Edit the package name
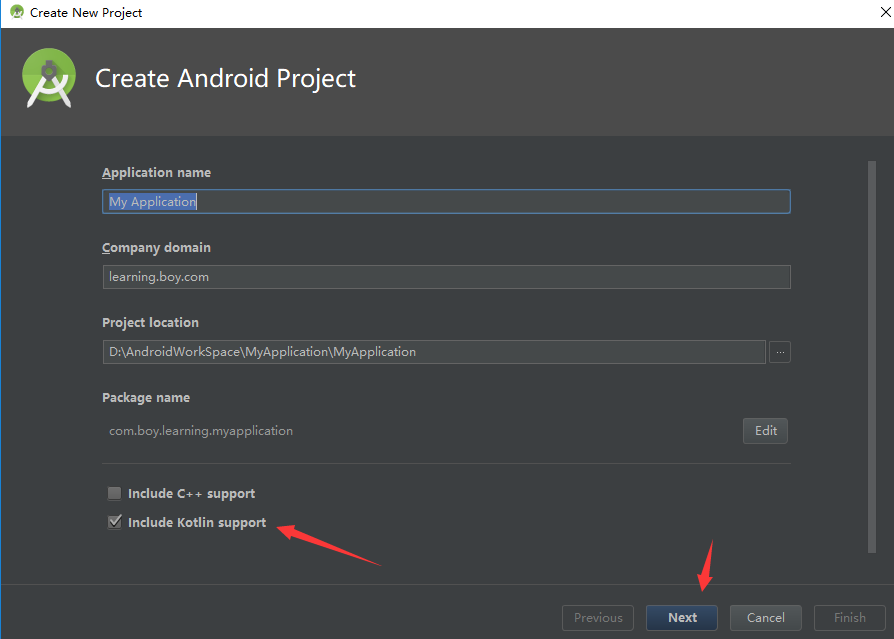Viewport: 894px width, 639px height. (765, 431)
